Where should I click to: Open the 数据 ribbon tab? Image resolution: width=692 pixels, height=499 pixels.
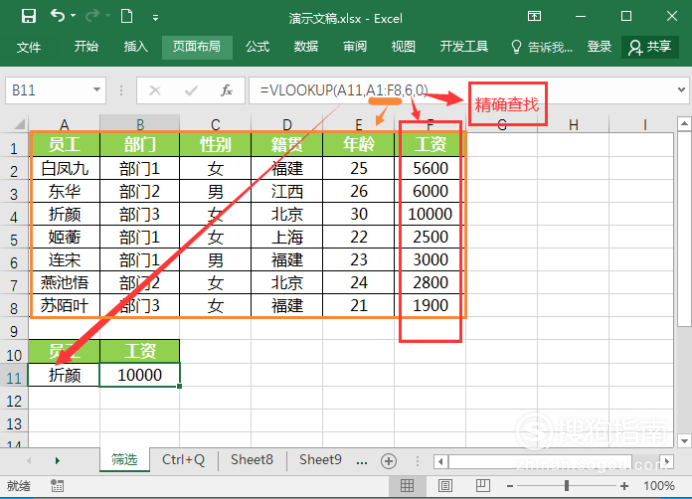(306, 46)
